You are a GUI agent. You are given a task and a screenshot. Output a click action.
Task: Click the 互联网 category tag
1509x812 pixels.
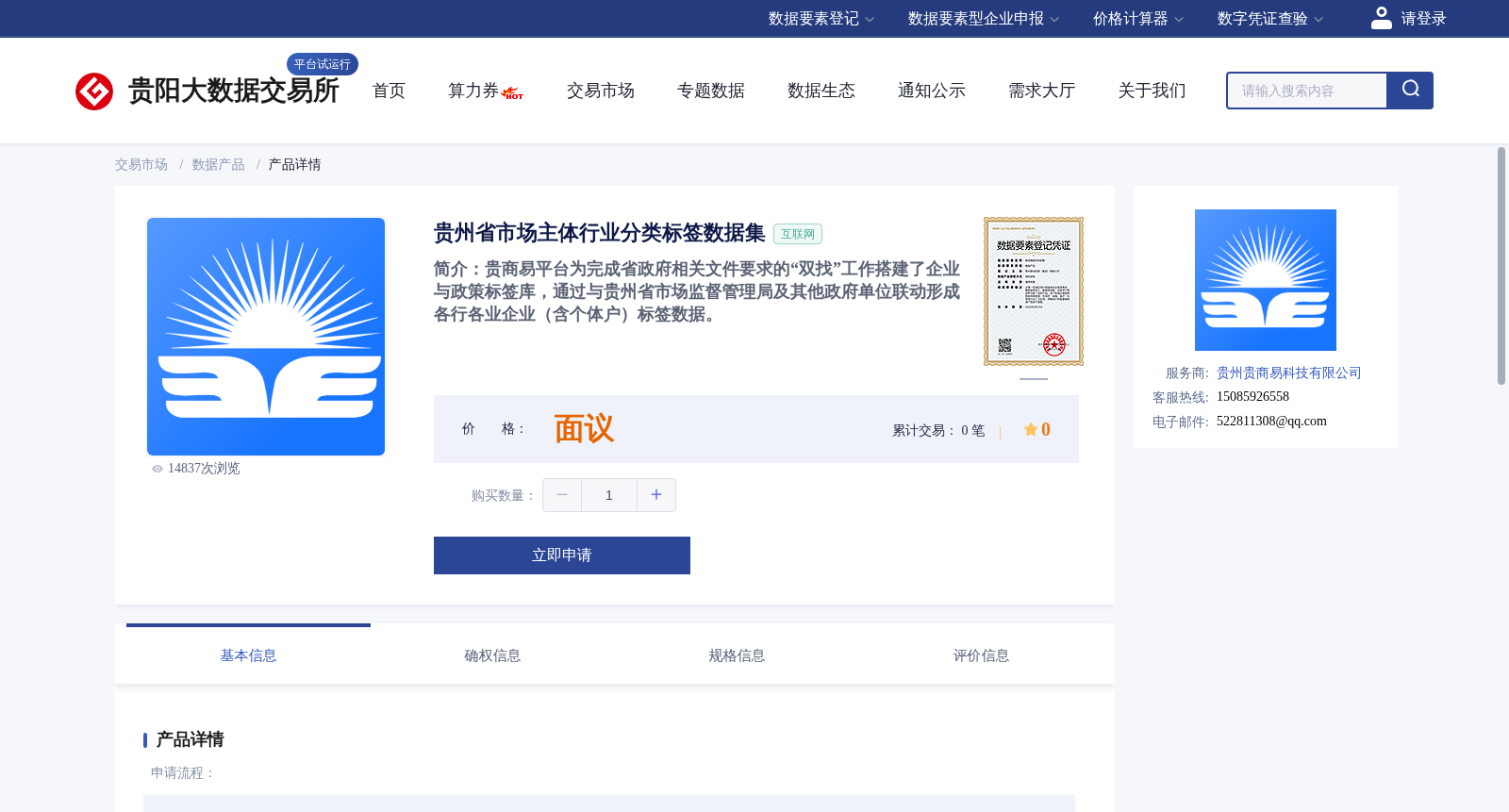tap(798, 234)
